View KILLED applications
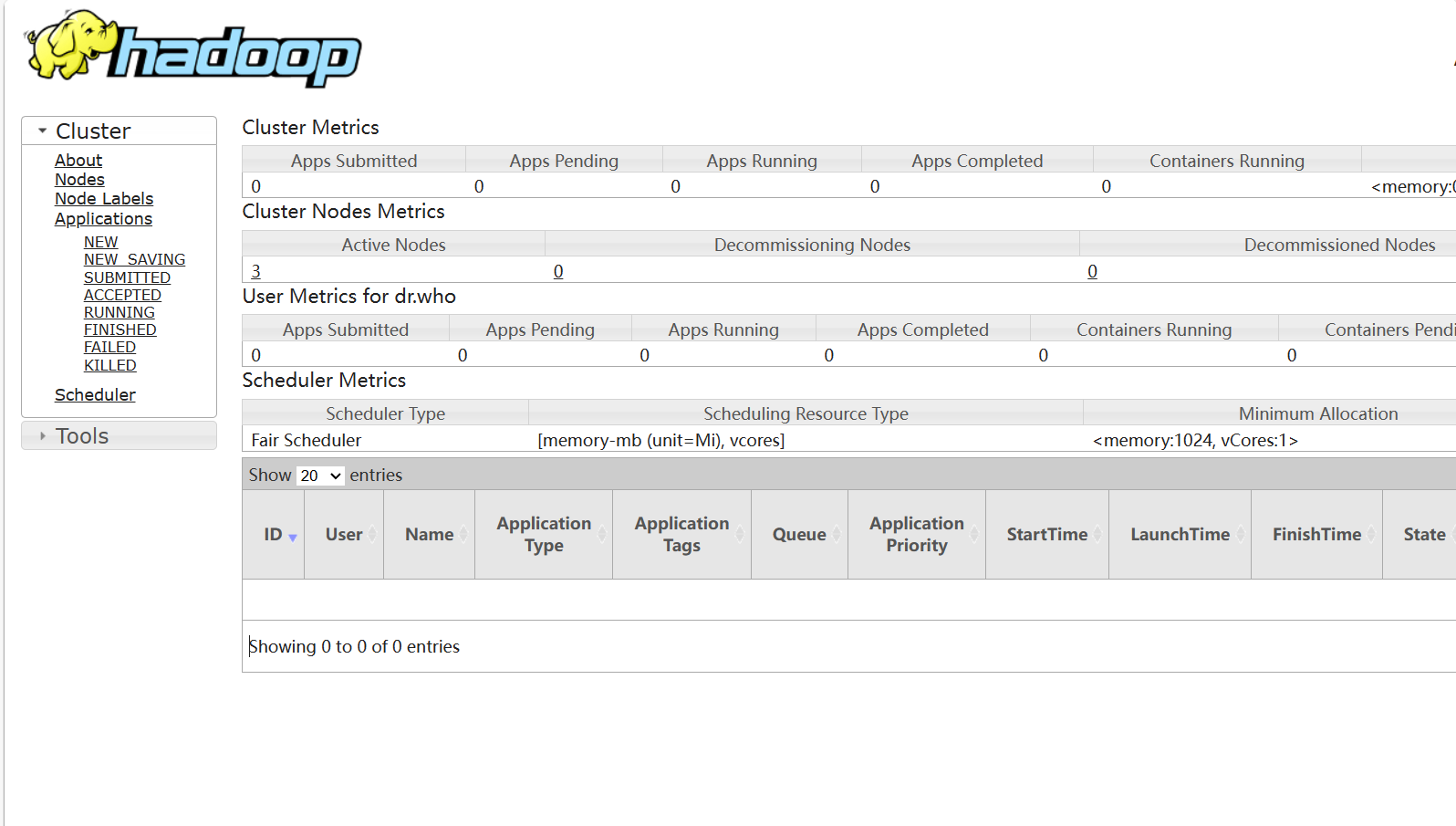1456x826 pixels. pos(110,365)
